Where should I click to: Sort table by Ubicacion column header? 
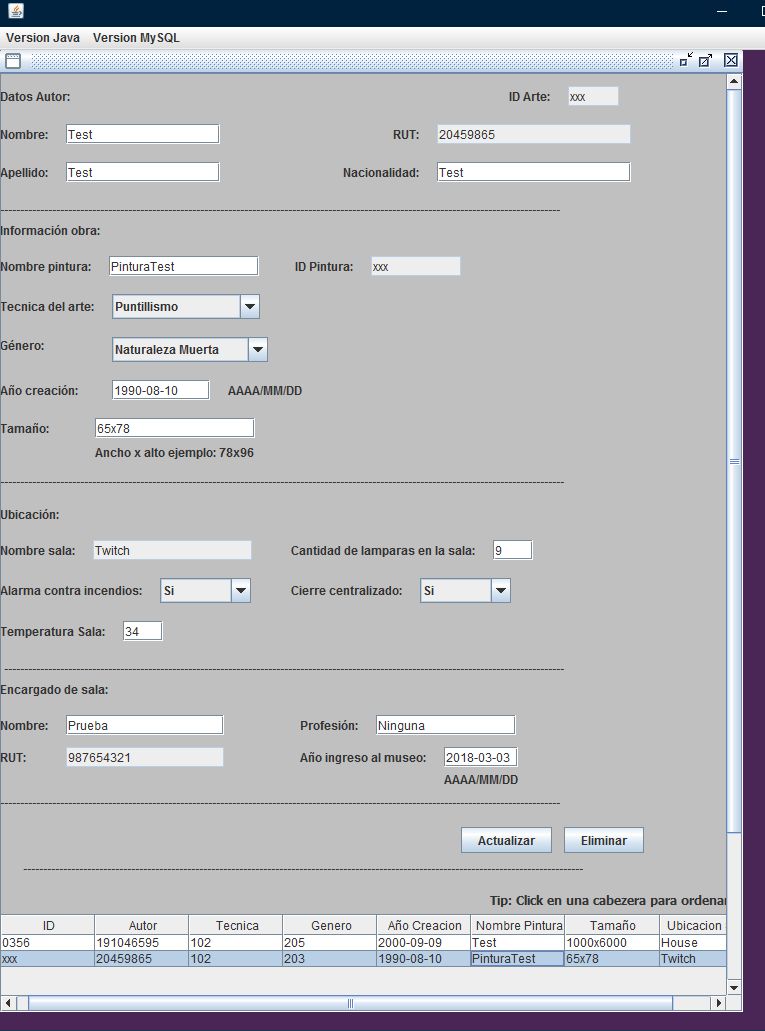click(x=693, y=925)
